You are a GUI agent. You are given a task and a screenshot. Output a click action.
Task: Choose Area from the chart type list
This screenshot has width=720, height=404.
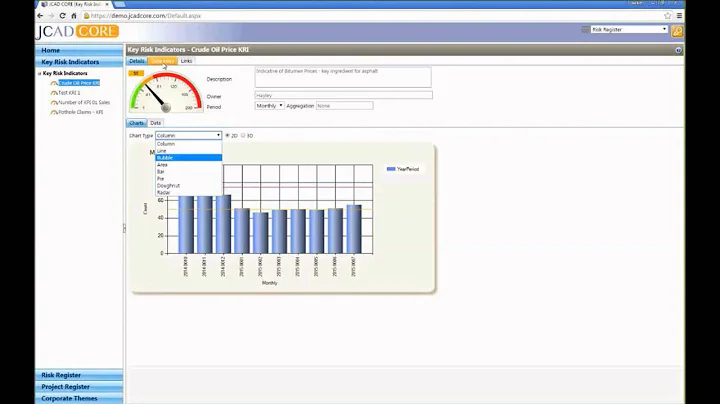coord(189,164)
